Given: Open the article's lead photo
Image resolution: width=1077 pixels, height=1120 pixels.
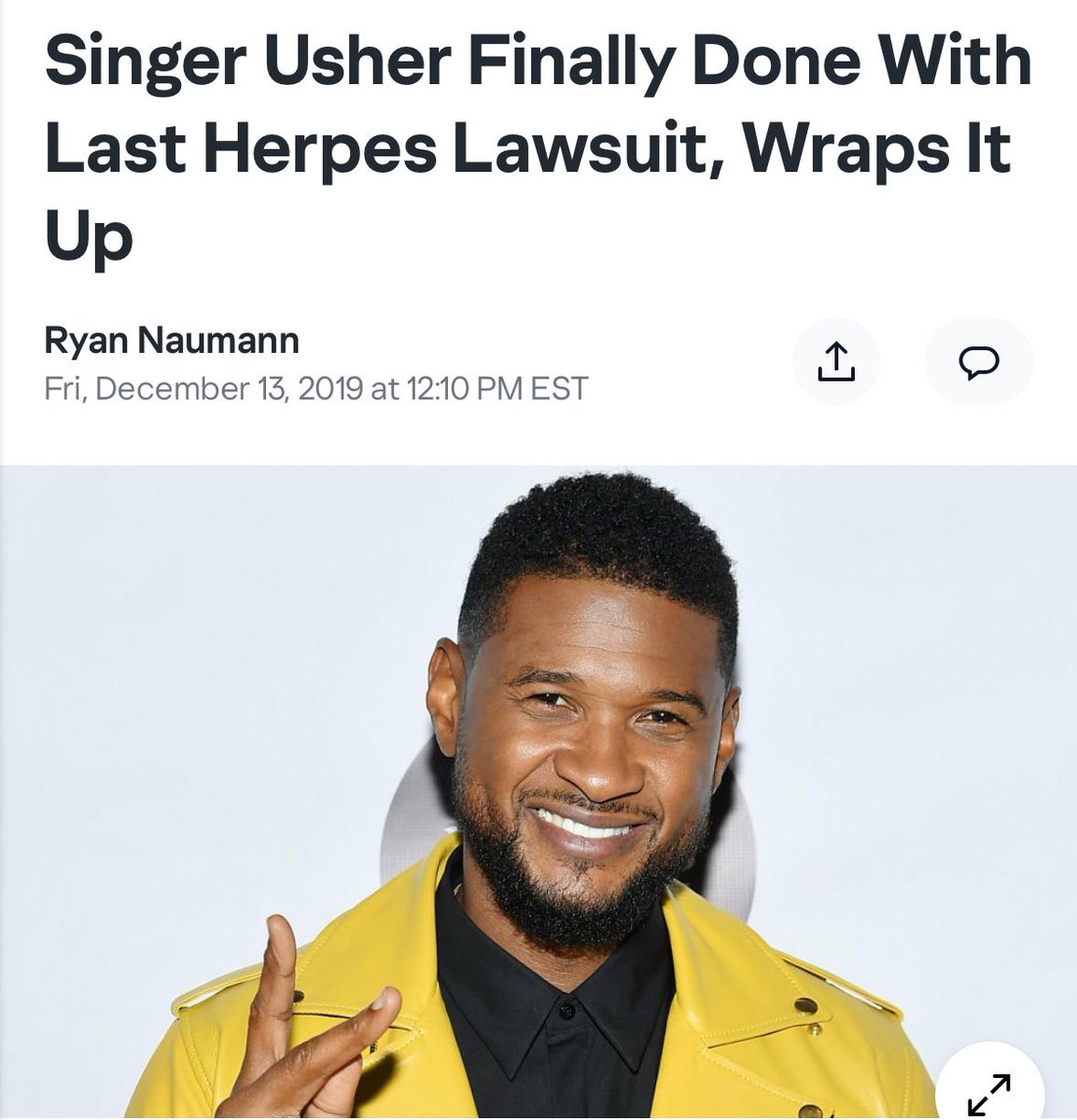Looking at the screenshot, I should click(x=538, y=792).
